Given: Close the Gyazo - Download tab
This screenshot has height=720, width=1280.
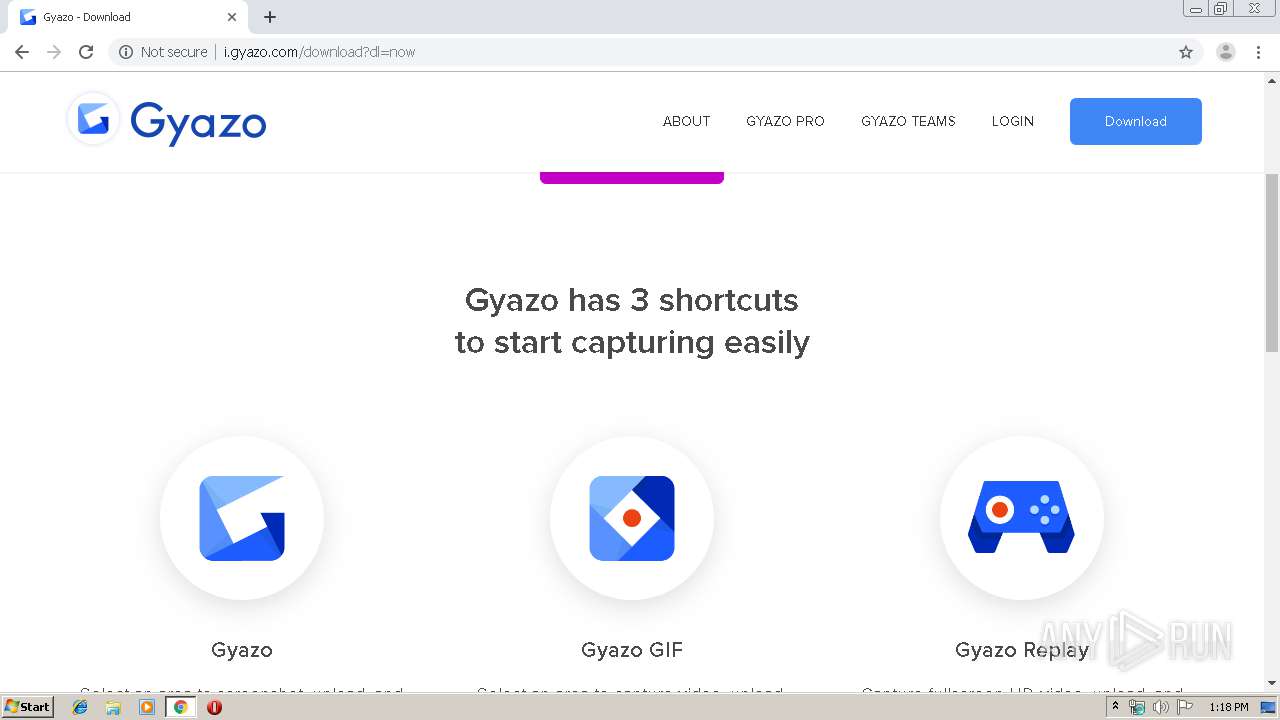Looking at the screenshot, I should 232,17.
